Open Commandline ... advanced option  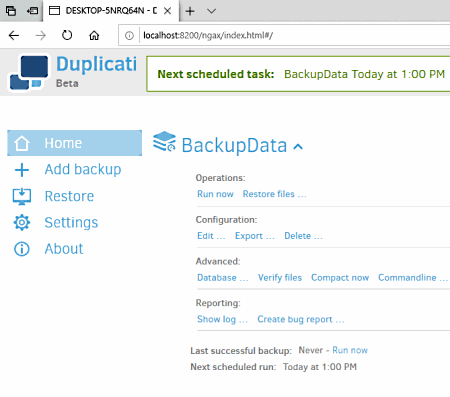[x=413, y=277]
